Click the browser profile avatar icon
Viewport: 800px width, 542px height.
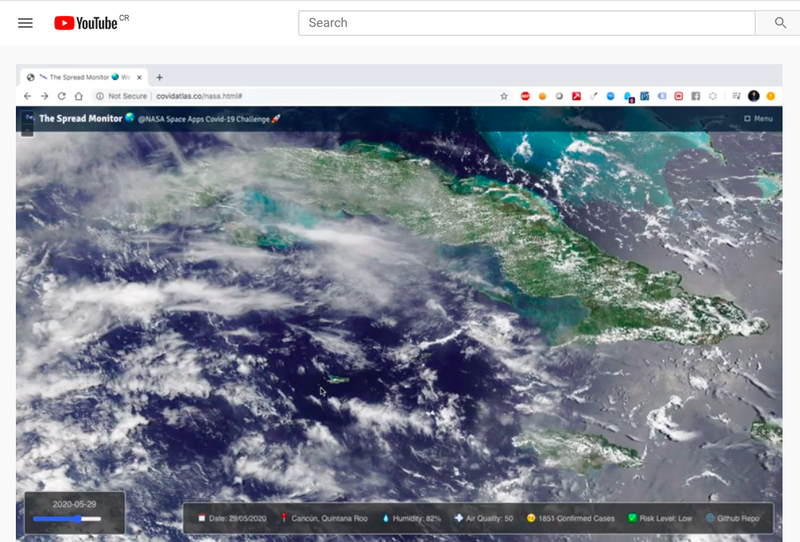tap(753, 96)
